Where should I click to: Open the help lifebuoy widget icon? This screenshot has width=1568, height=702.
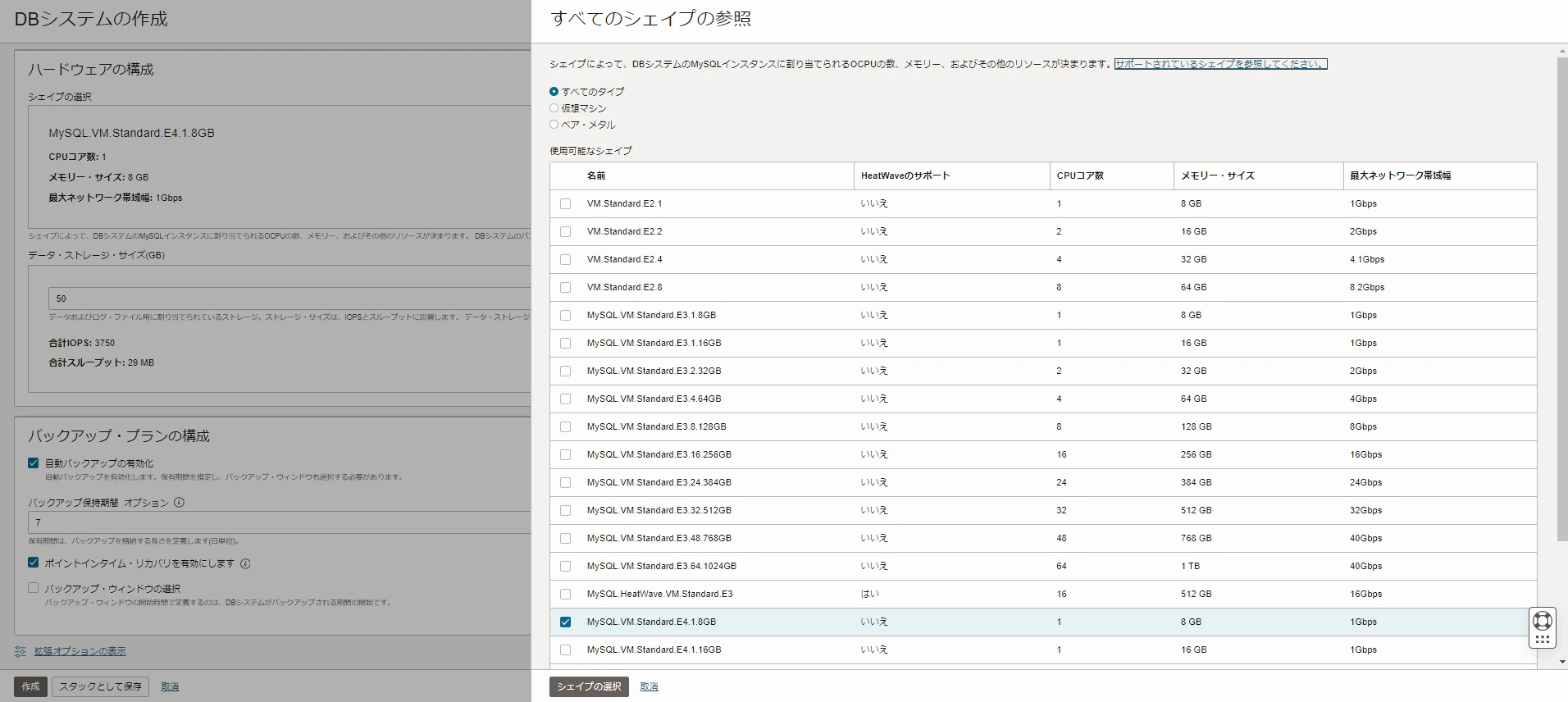pyautogui.click(x=1543, y=621)
